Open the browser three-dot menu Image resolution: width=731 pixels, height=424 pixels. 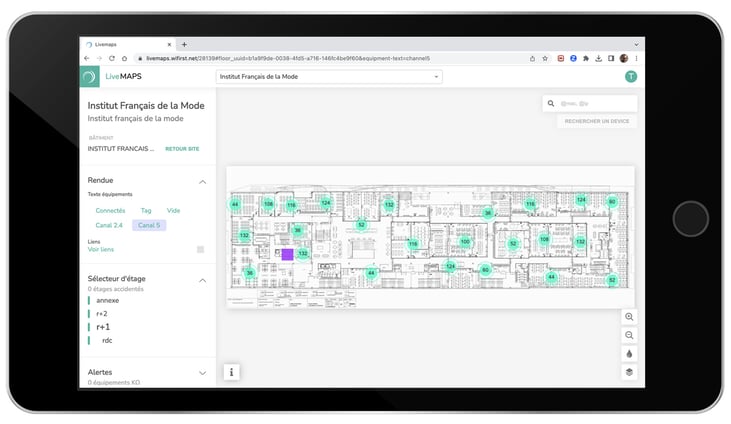point(636,58)
